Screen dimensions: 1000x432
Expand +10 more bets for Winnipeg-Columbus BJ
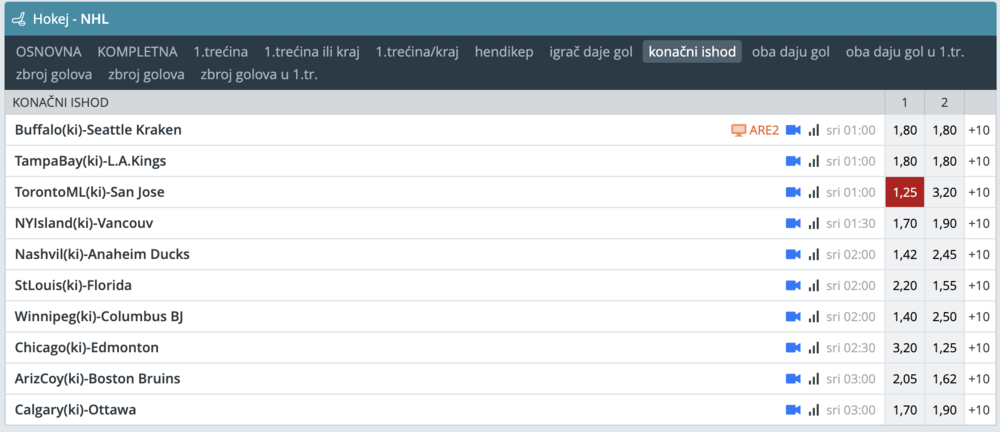(x=979, y=317)
